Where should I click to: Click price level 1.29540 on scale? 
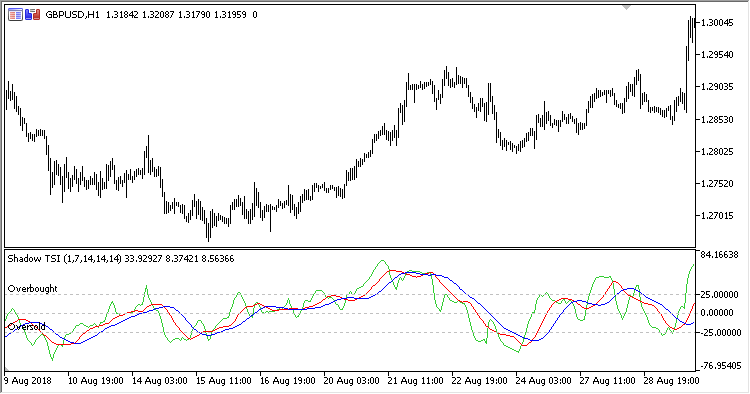pyautogui.click(x=717, y=55)
